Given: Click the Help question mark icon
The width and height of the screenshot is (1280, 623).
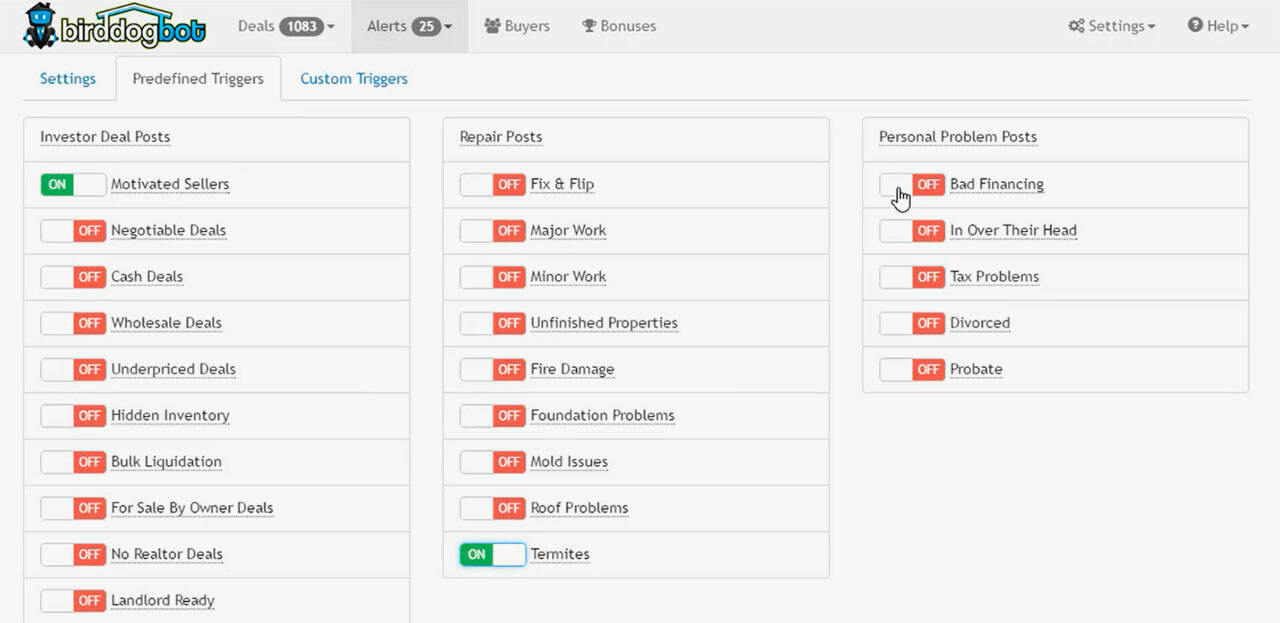Looking at the screenshot, I should pyautogui.click(x=1194, y=26).
